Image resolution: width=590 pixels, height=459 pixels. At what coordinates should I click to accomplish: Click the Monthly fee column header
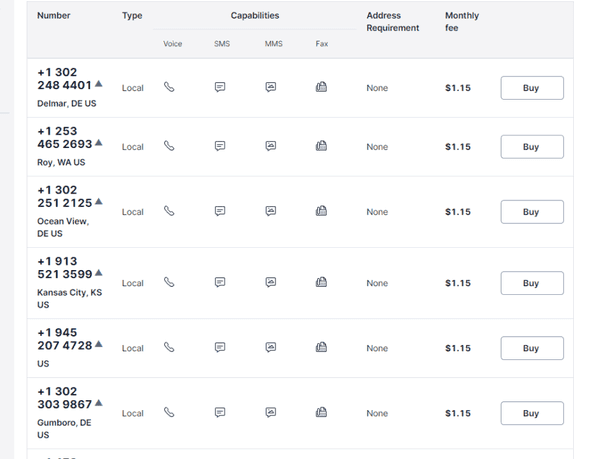click(x=462, y=21)
